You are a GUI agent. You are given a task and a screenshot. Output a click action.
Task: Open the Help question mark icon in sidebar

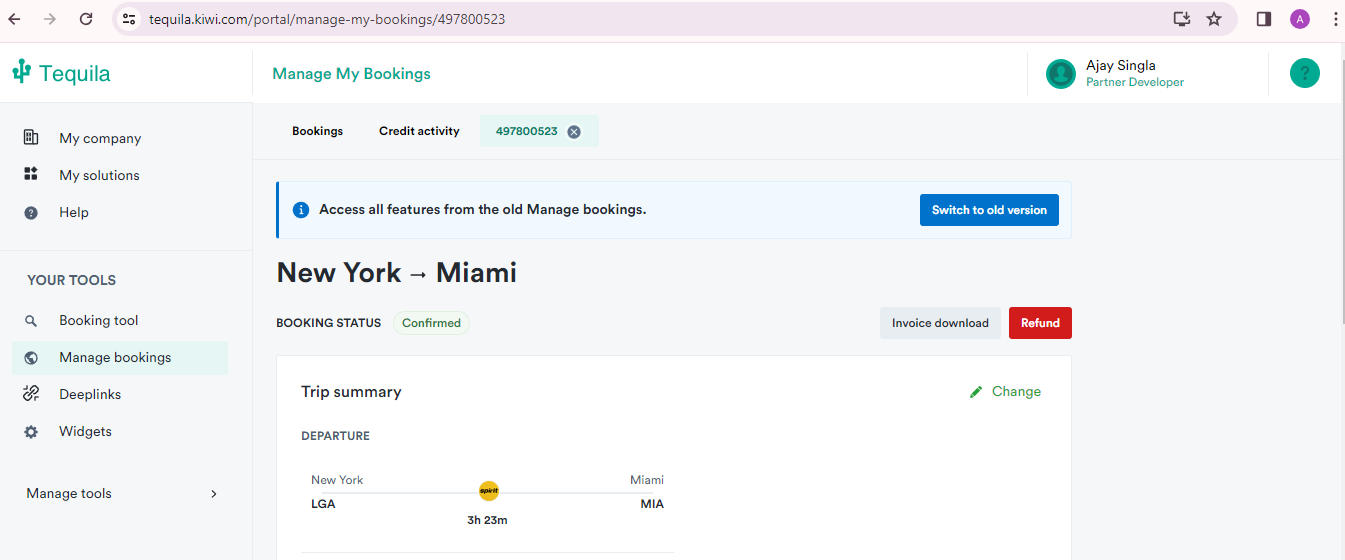pos(31,212)
